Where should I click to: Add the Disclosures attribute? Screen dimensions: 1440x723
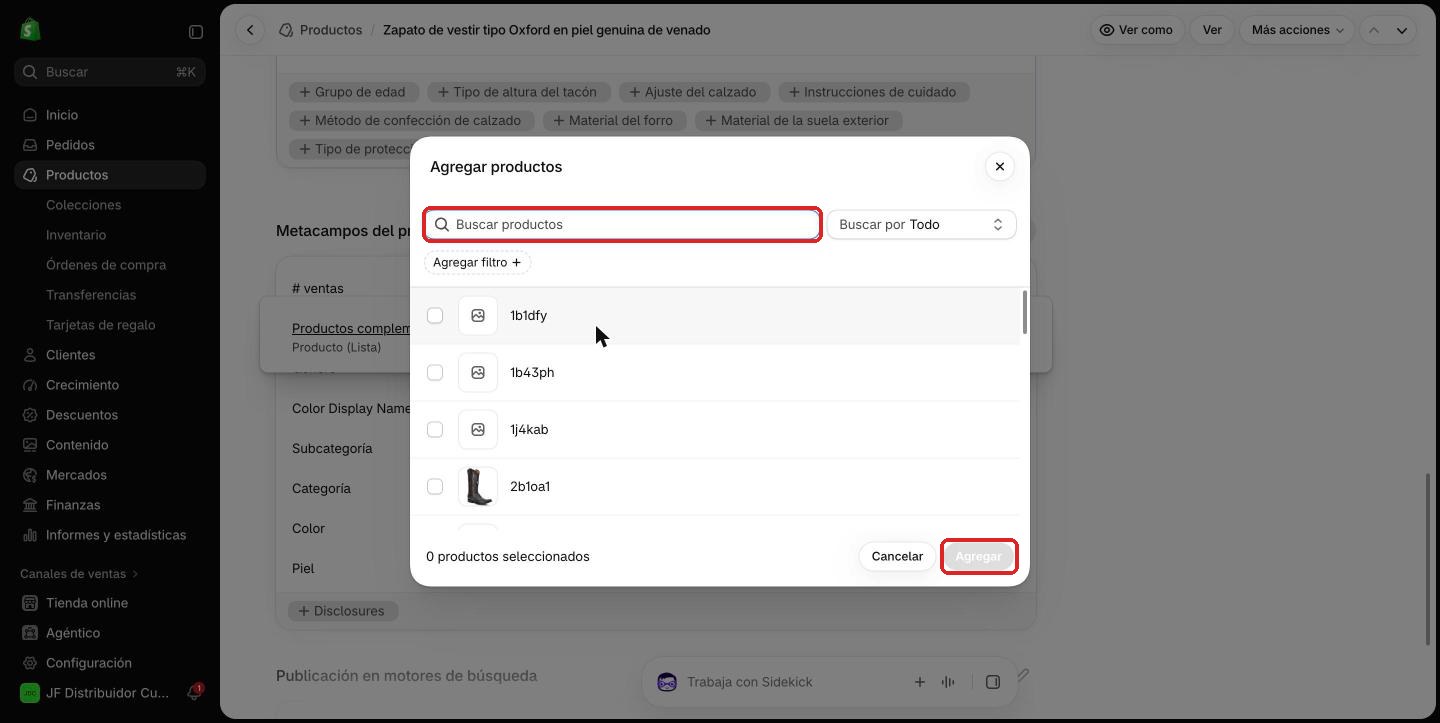[342, 611]
